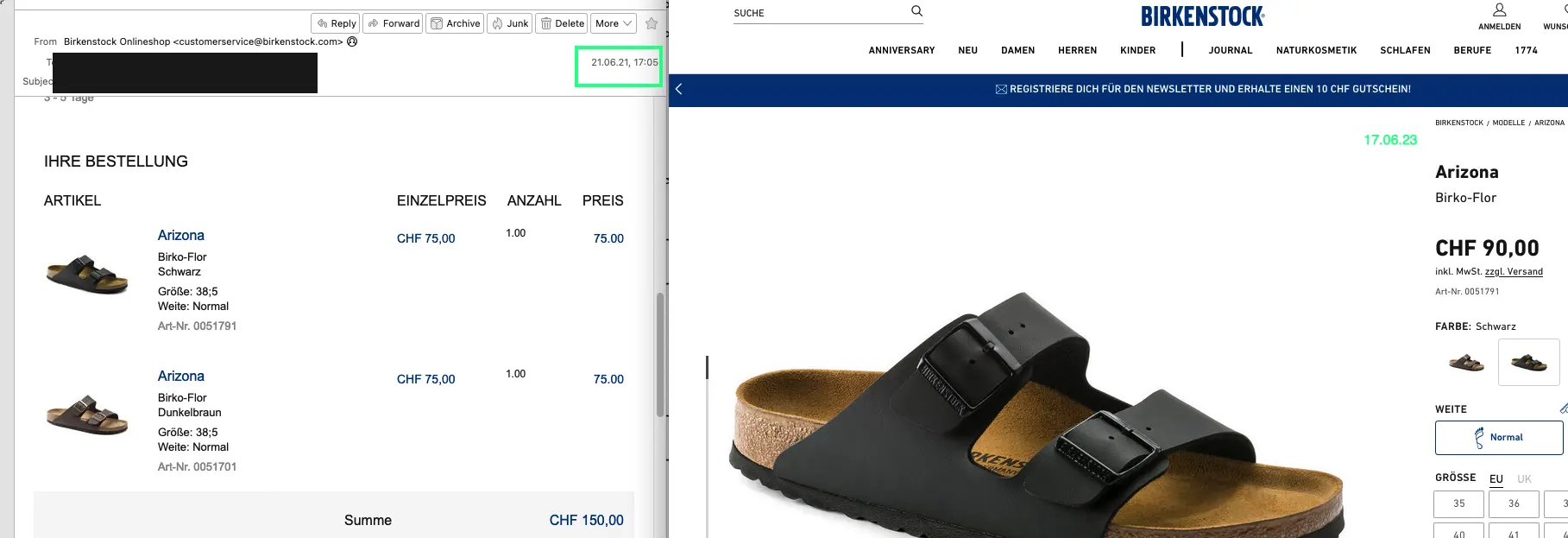Go to Modelle breadcrumb link

1508,123
